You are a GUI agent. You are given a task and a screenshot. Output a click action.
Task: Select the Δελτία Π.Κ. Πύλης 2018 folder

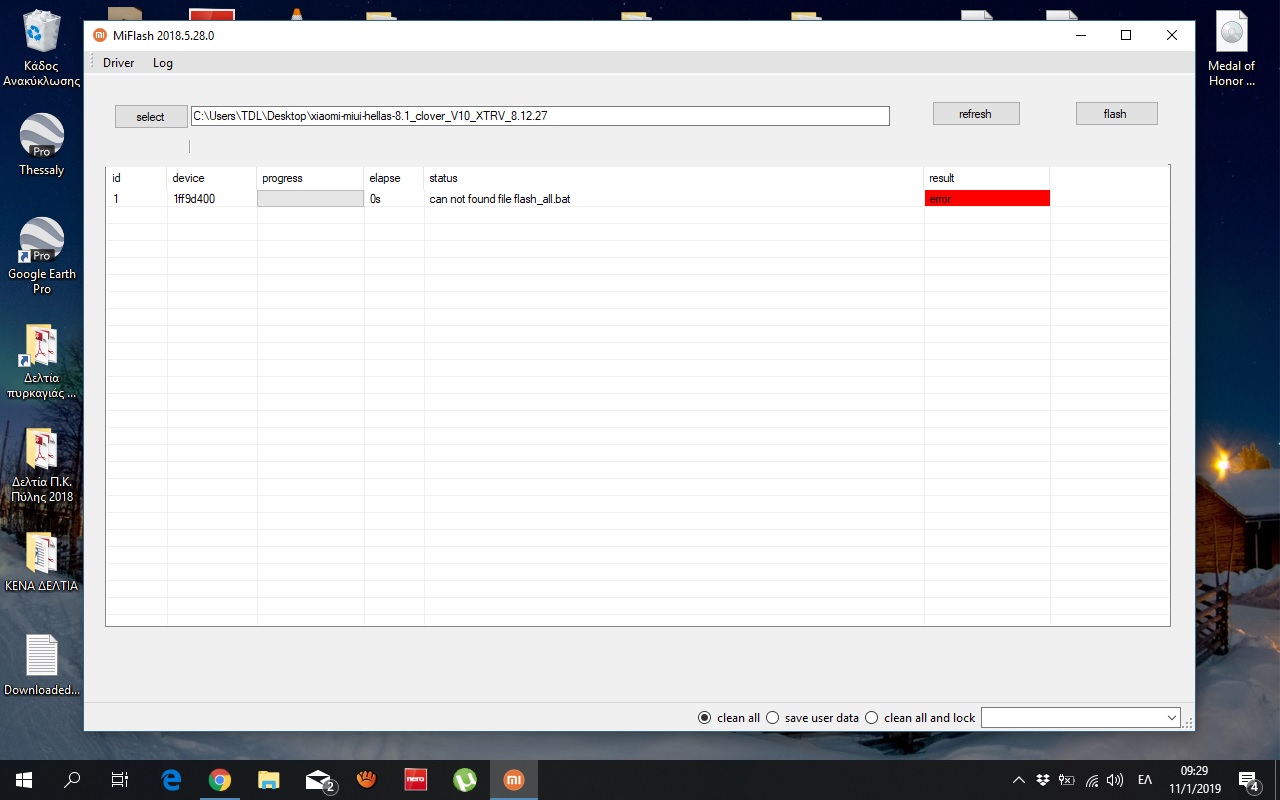tap(41, 466)
